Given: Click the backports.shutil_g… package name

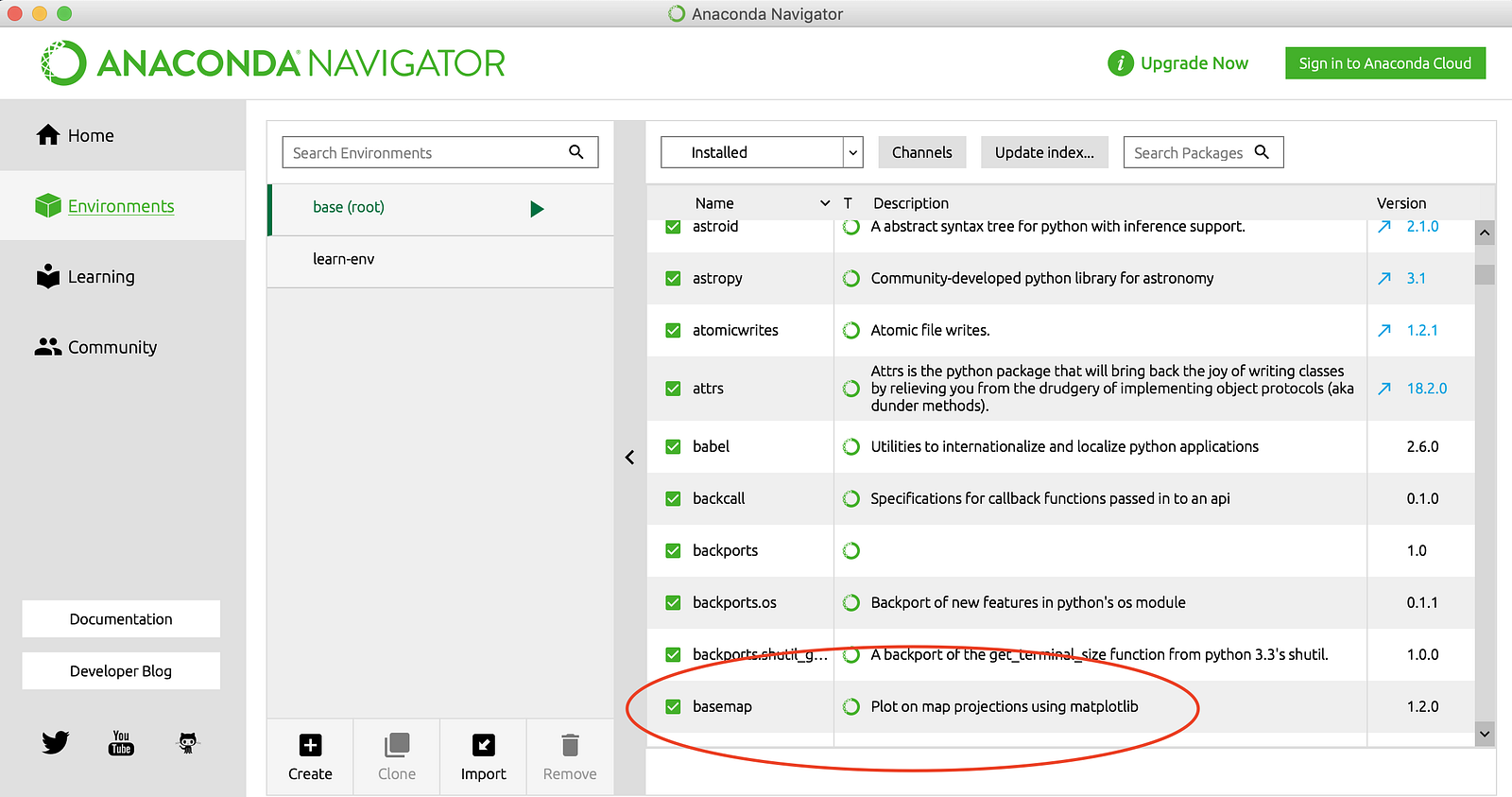Looking at the screenshot, I should click(760, 654).
